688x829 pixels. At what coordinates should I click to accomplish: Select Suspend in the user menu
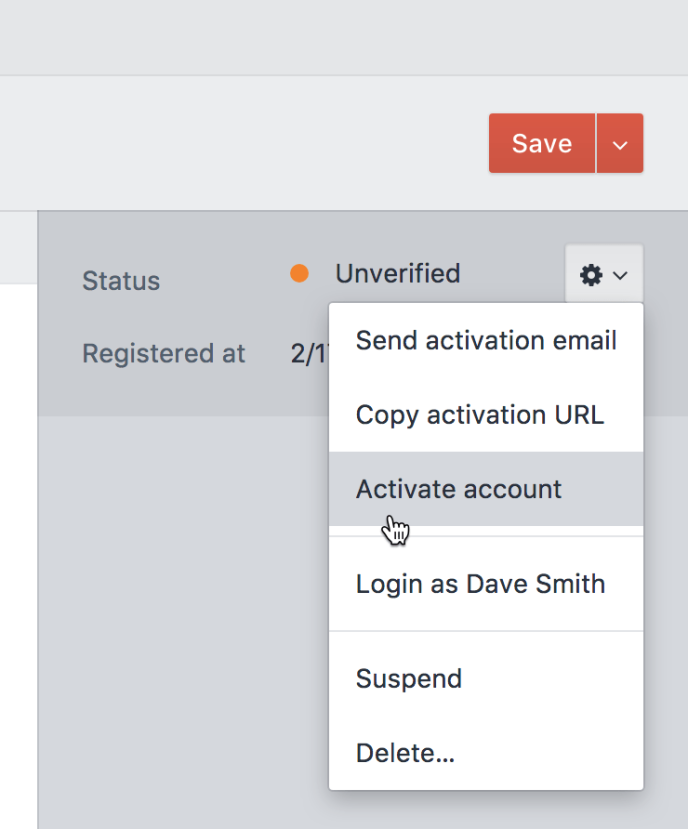[408, 679]
